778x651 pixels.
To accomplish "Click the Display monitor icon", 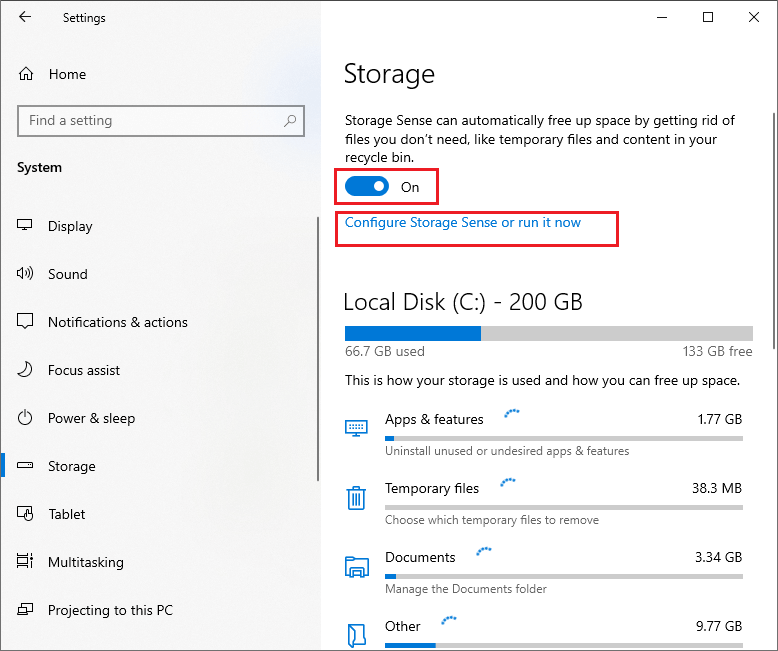I will (x=26, y=226).
